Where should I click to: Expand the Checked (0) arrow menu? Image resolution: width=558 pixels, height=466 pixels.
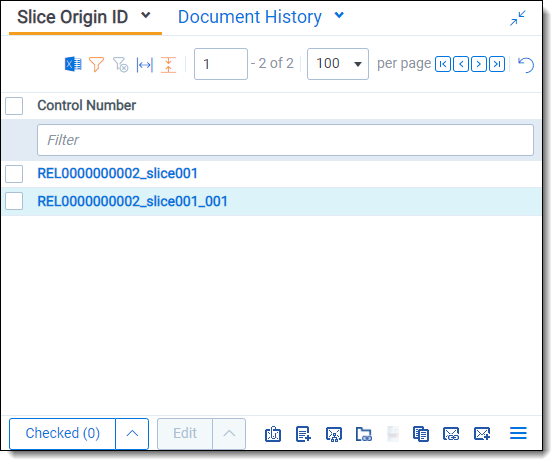pyautogui.click(x=132, y=434)
